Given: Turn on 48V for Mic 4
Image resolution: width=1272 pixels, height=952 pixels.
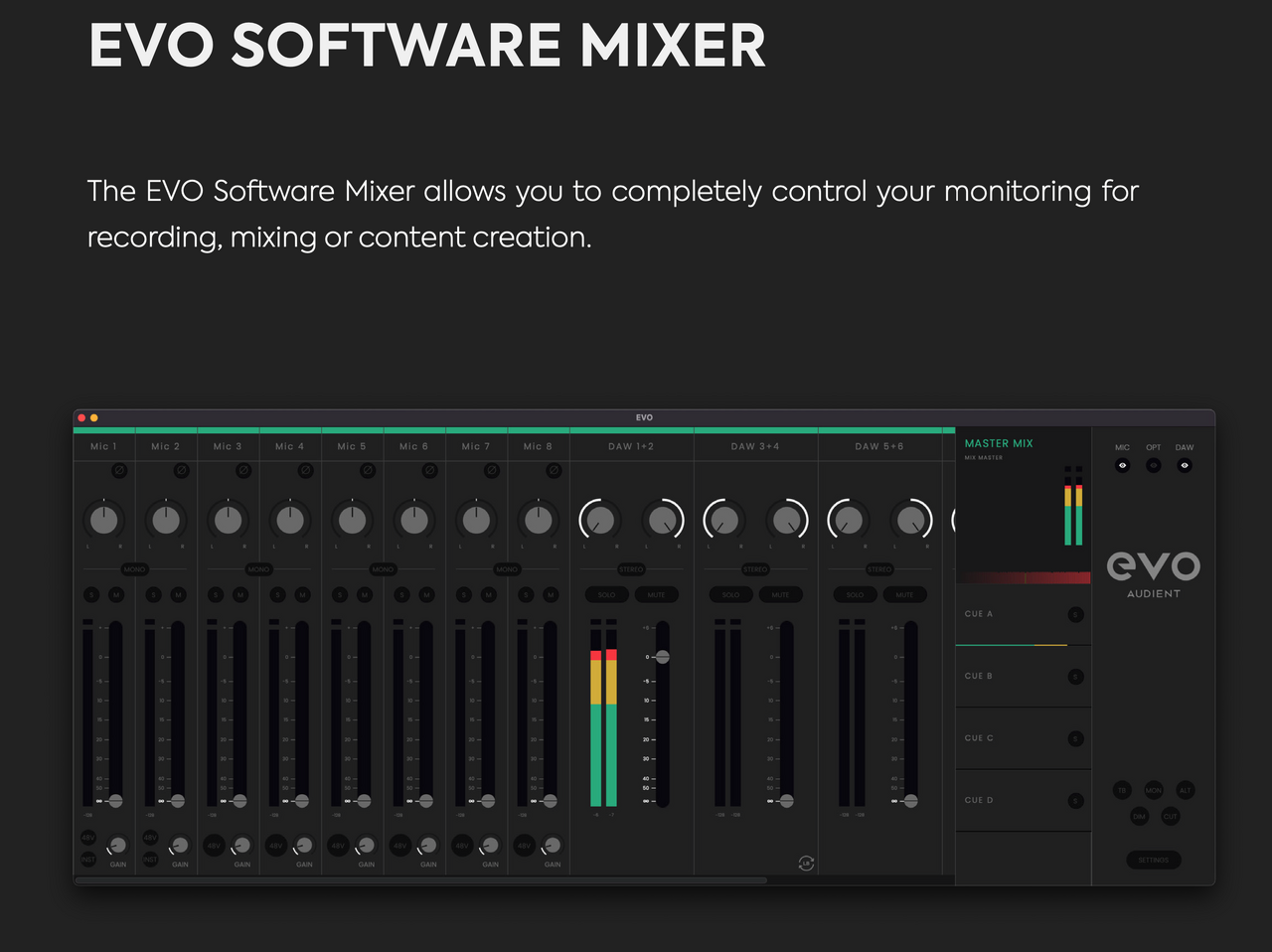Looking at the screenshot, I should pos(275,846).
